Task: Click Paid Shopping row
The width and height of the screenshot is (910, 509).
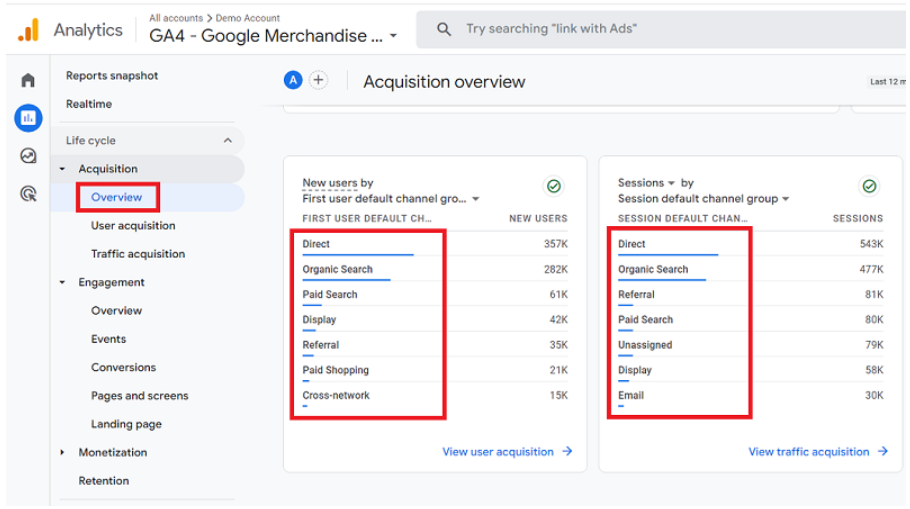Action: click(435, 370)
